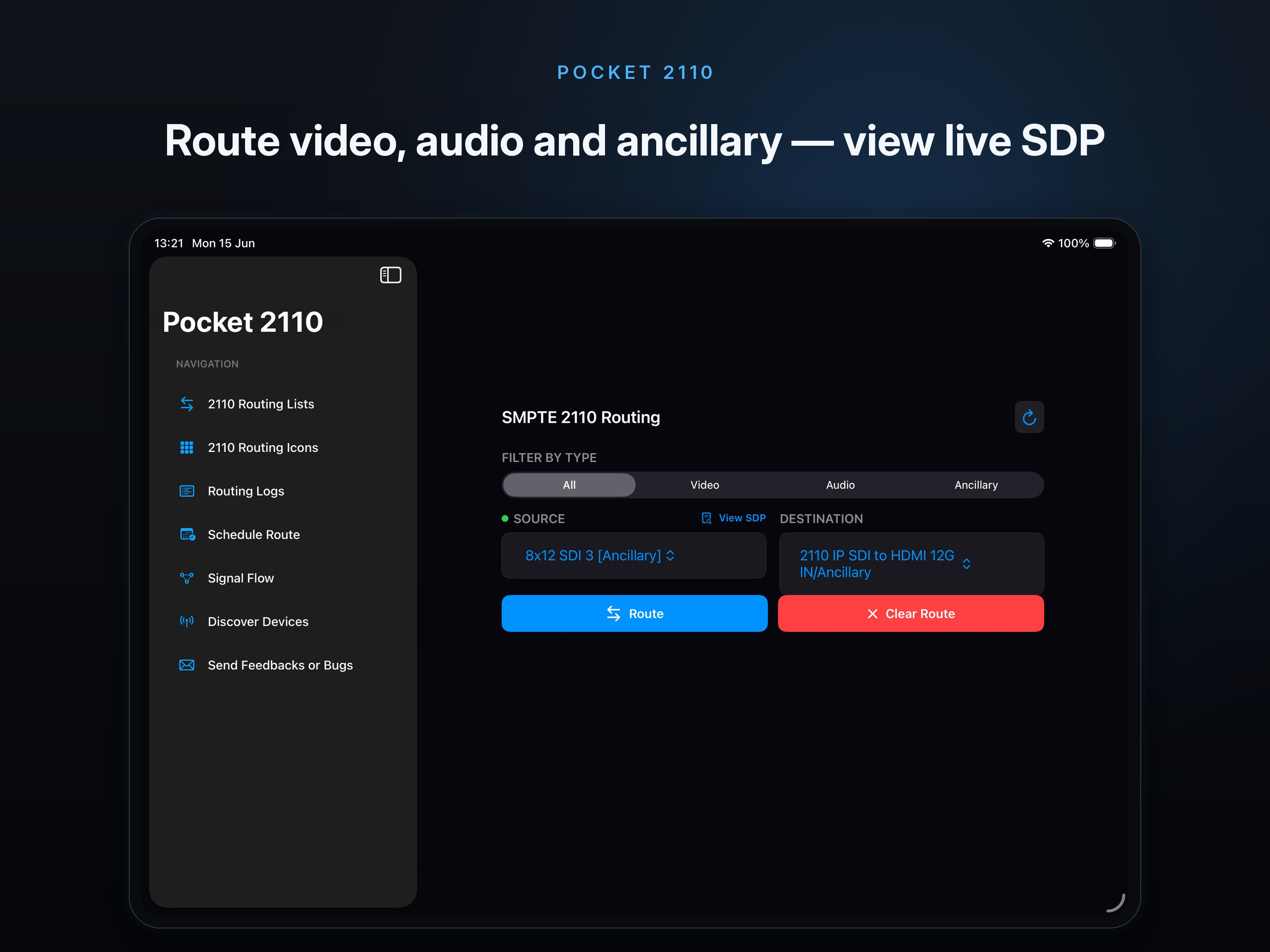Open 2110 Routing Icons view
The width and height of the screenshot is (1270, 952).
[283, 447]
